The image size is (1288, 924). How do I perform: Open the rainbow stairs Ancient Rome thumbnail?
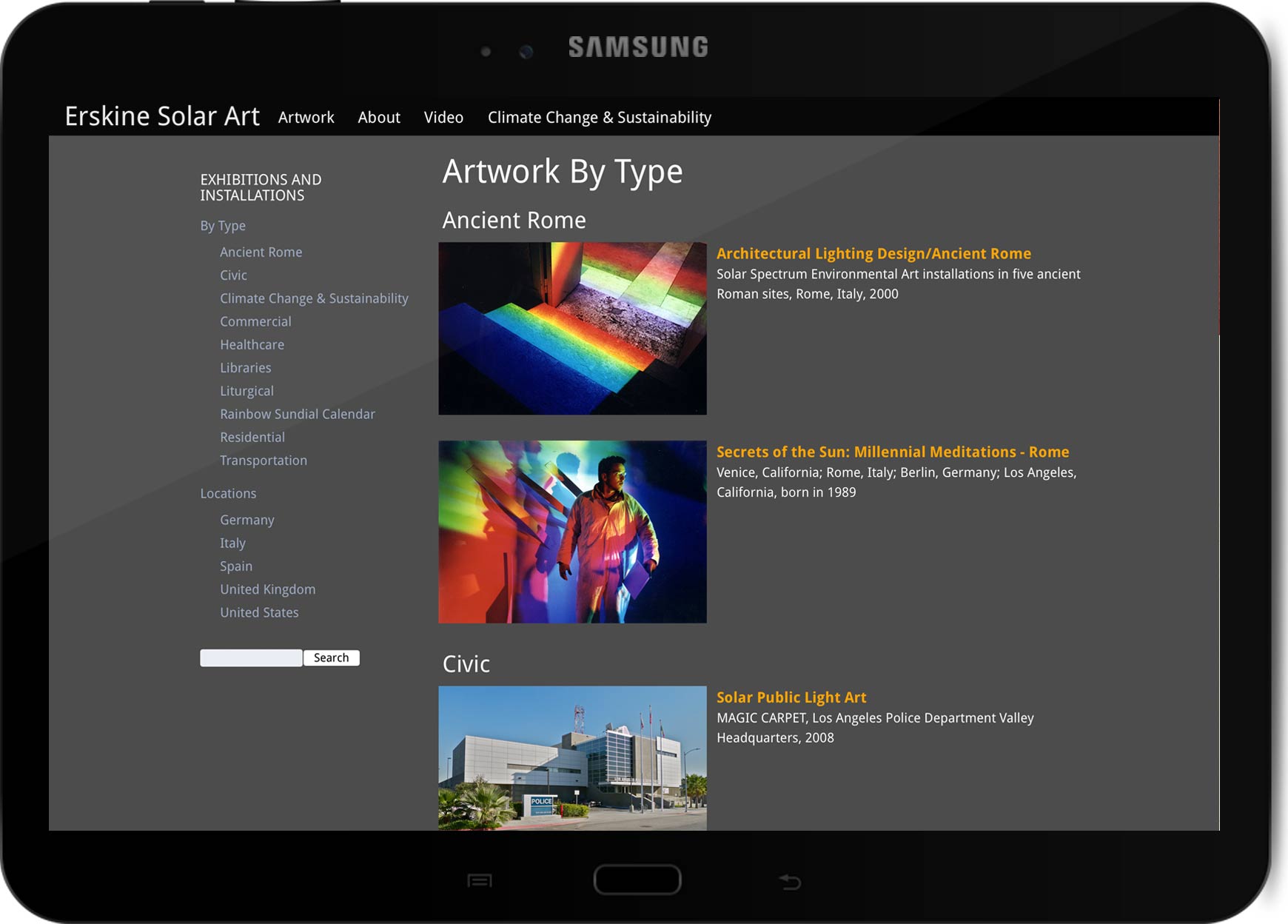pos(572,328)
